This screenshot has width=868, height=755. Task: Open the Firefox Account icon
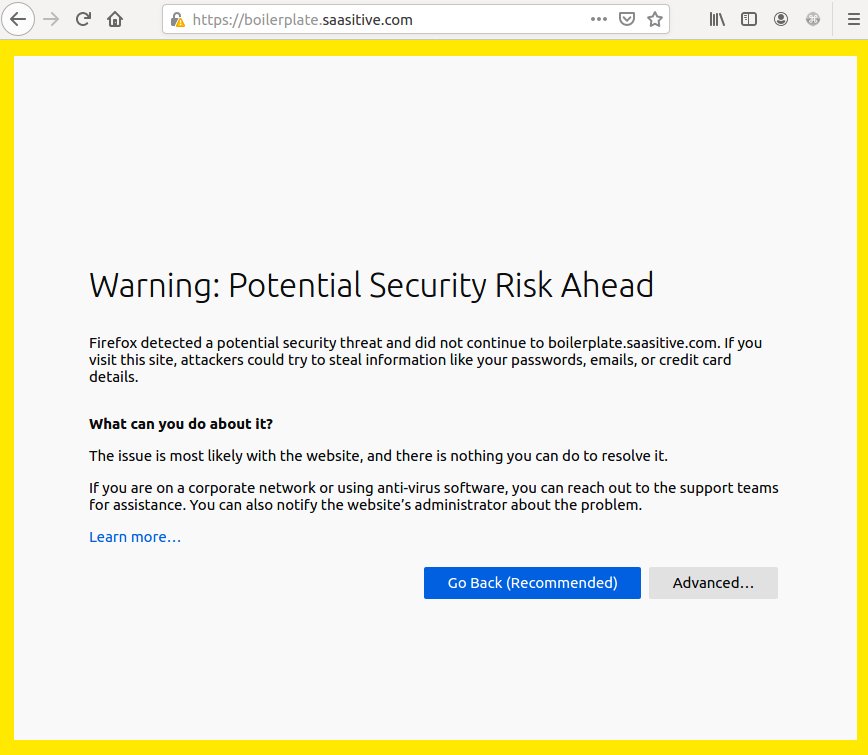click(x=781, y=19)
